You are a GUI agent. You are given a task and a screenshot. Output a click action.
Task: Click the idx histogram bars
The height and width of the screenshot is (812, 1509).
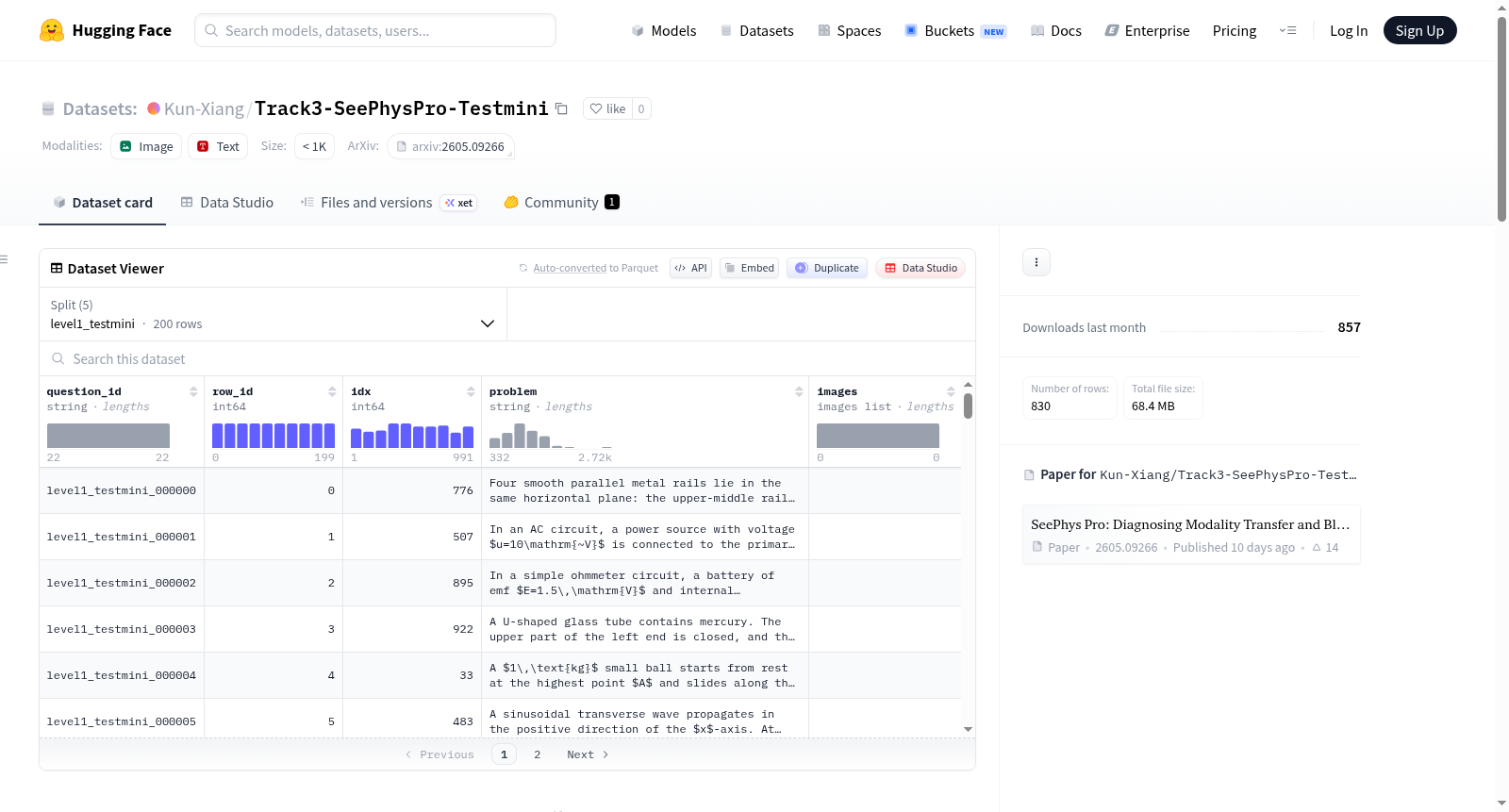click(412, 436)
